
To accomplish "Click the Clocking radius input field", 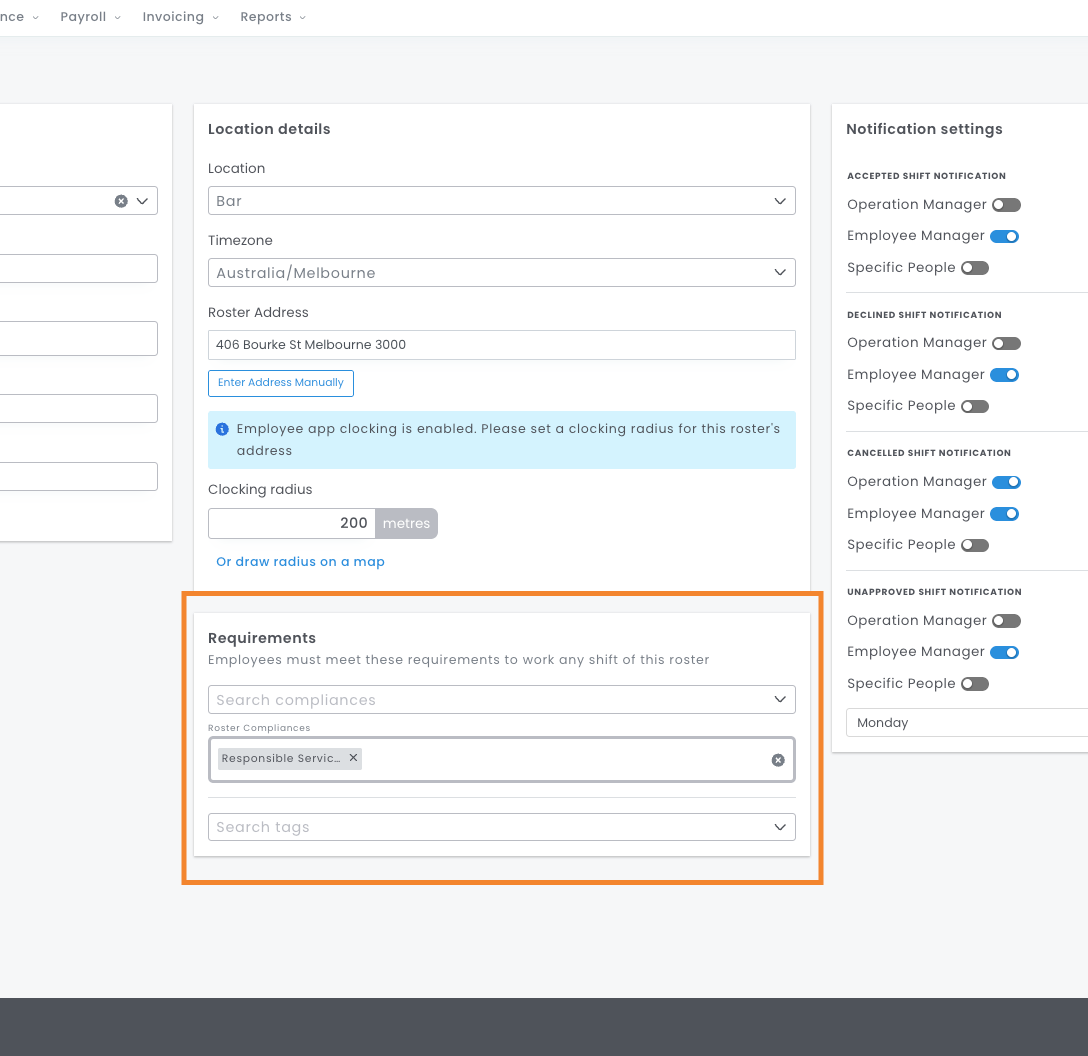I will (x=292, y=523).
